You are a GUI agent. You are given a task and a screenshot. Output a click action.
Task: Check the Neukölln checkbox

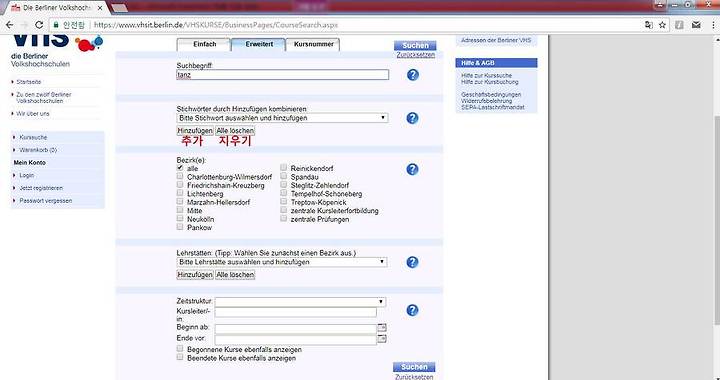pyautogui.click(x=180, y=218)
